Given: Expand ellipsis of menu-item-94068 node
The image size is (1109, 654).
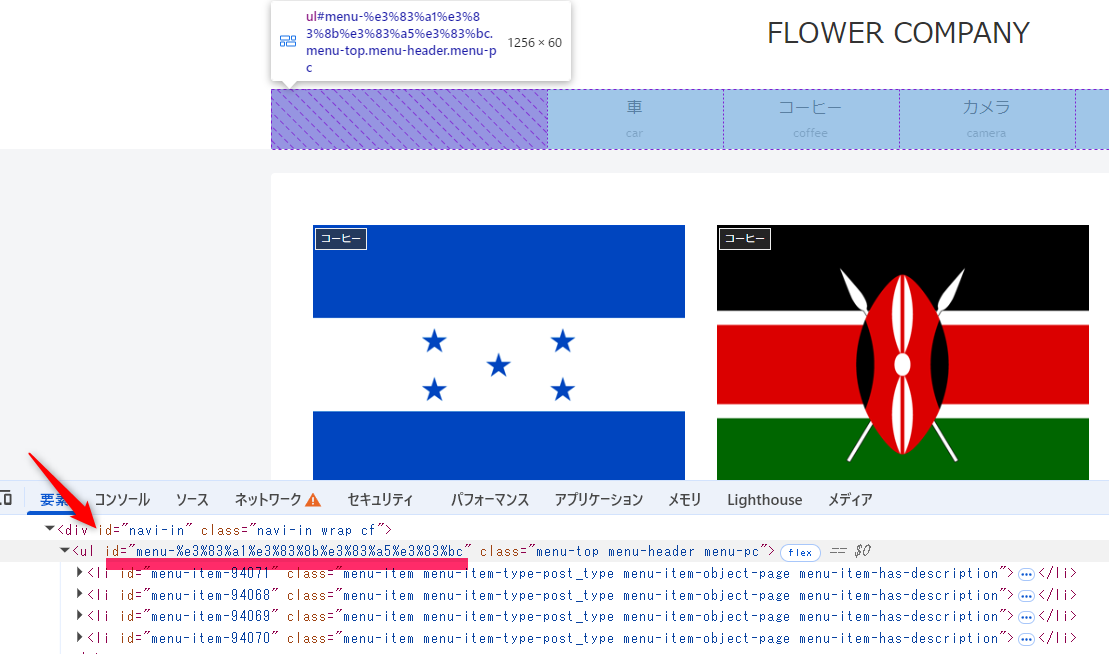Looking at the screenshot, I should click(x=1026, y=596).
